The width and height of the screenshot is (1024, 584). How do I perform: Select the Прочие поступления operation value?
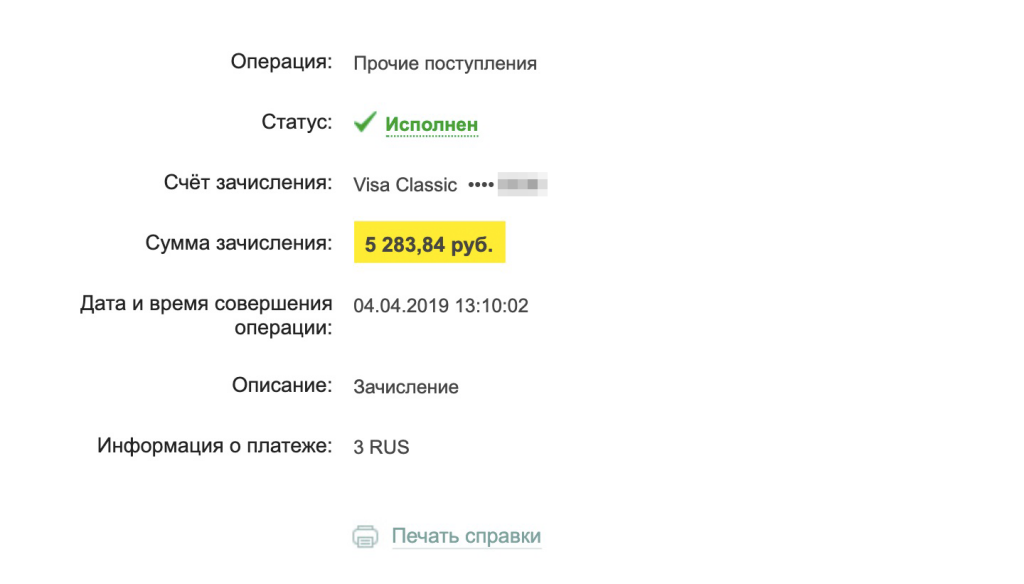tap(445, 64)
